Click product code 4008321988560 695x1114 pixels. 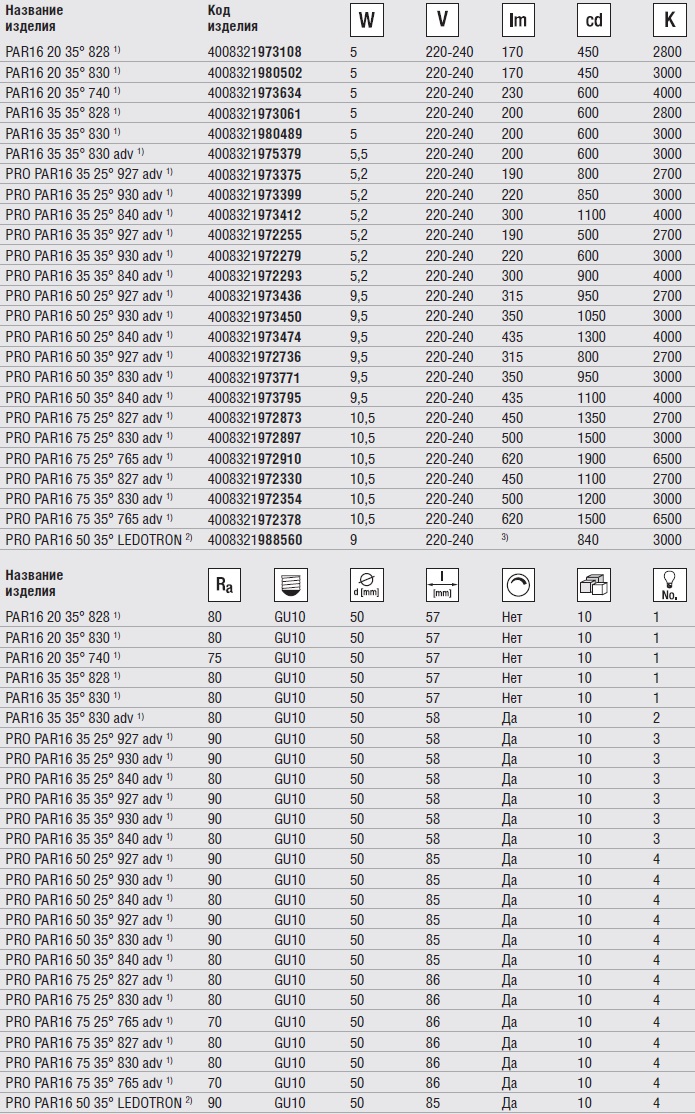click(254, 540)
